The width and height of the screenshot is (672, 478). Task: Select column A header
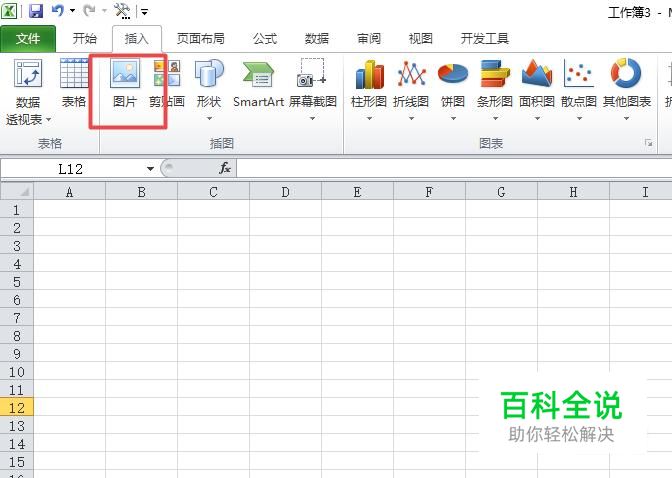click(x=69, y=192)
